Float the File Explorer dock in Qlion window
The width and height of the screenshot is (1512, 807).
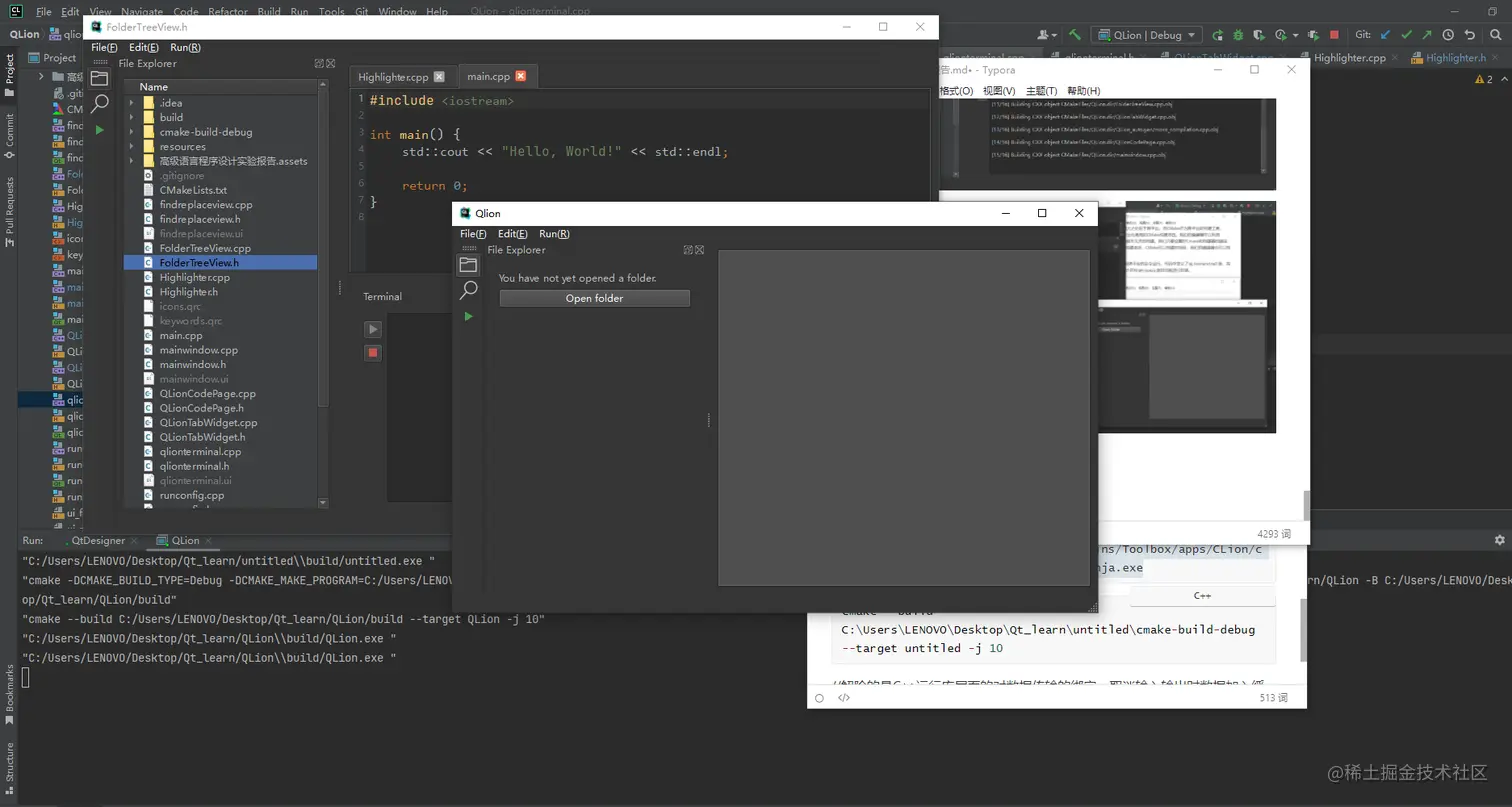[688, 250]
